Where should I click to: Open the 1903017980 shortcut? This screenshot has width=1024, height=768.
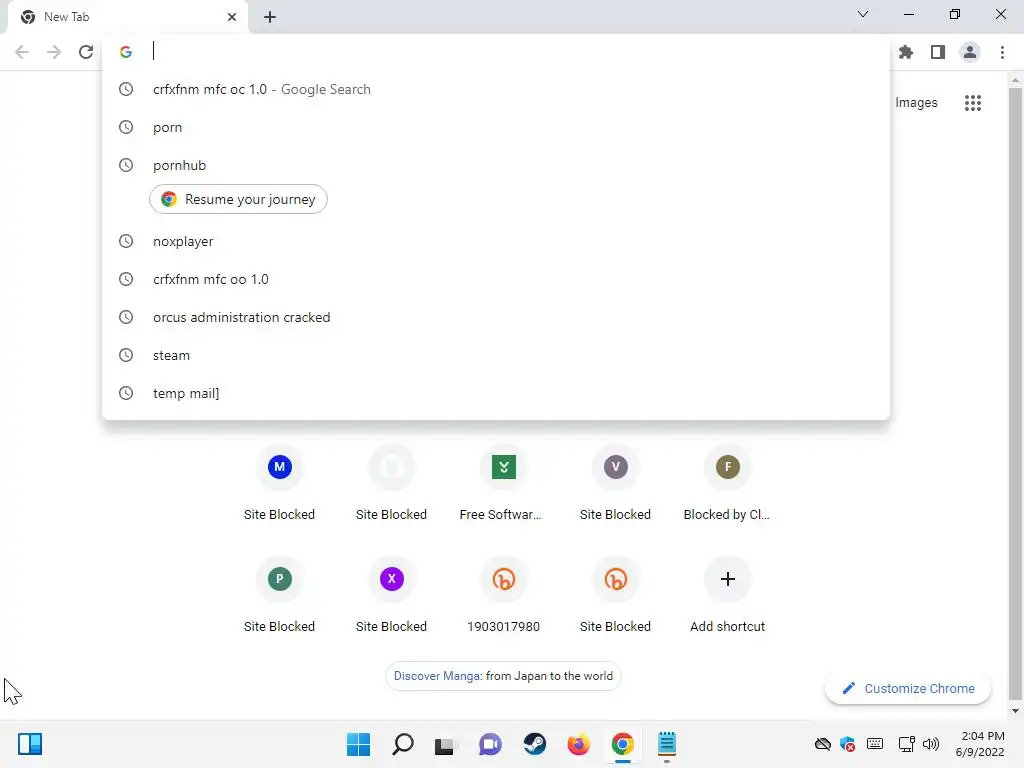point(504,596)
